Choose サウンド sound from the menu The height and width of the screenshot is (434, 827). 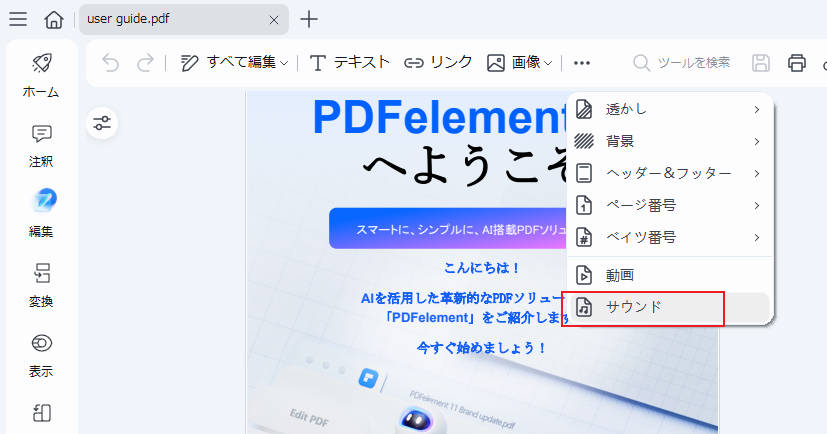click(670, 307)
